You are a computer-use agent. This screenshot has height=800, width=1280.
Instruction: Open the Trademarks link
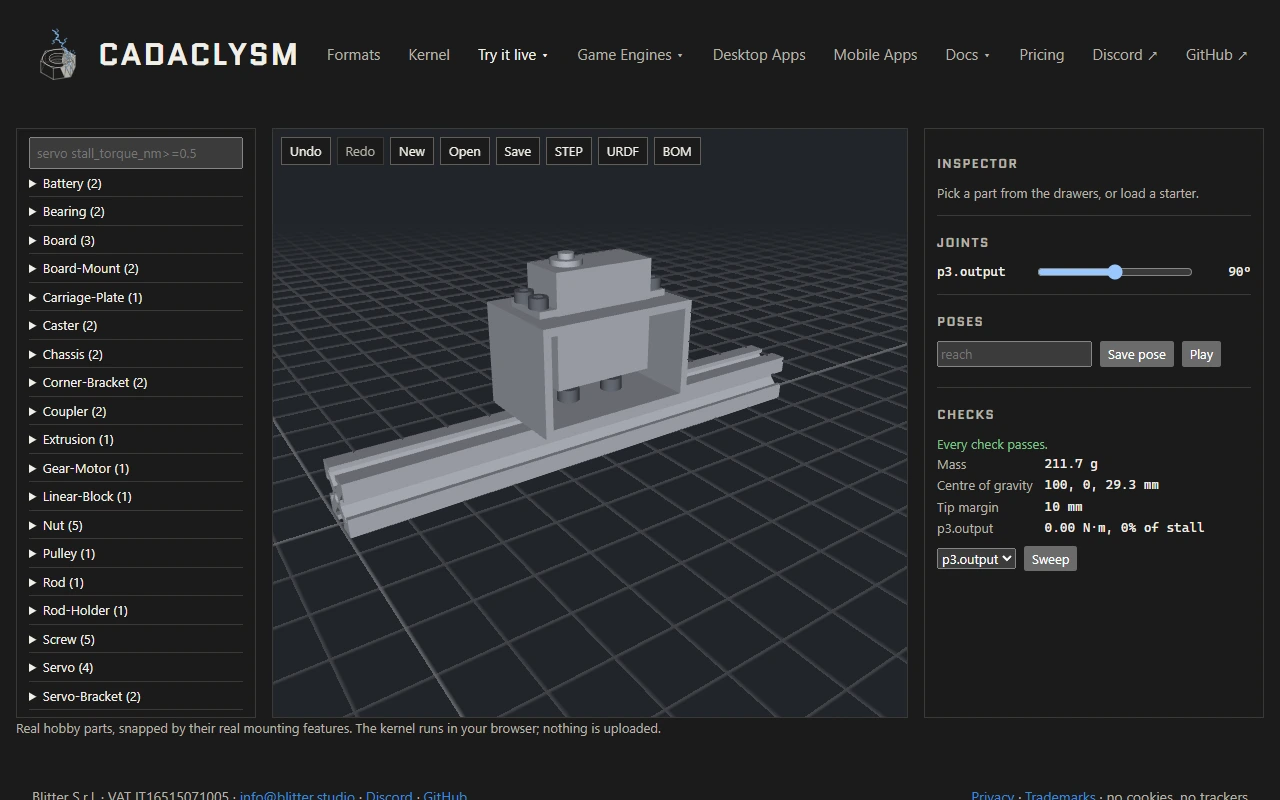[1060, 796]
